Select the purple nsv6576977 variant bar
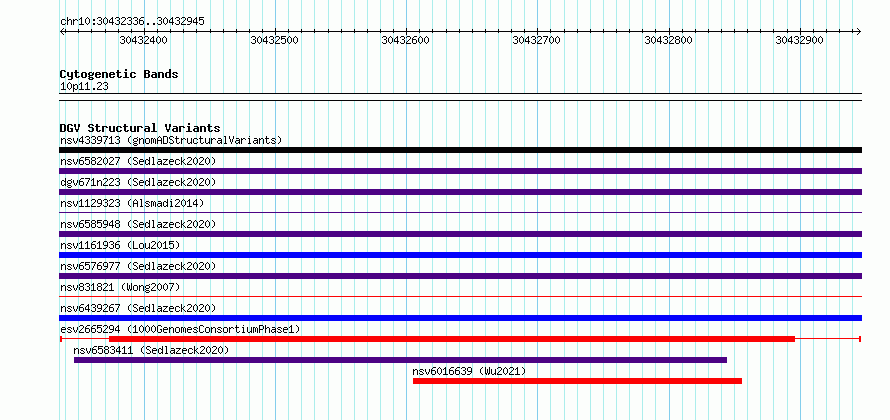The height and width of the screenshot is (420, 890). coord(460,276)
